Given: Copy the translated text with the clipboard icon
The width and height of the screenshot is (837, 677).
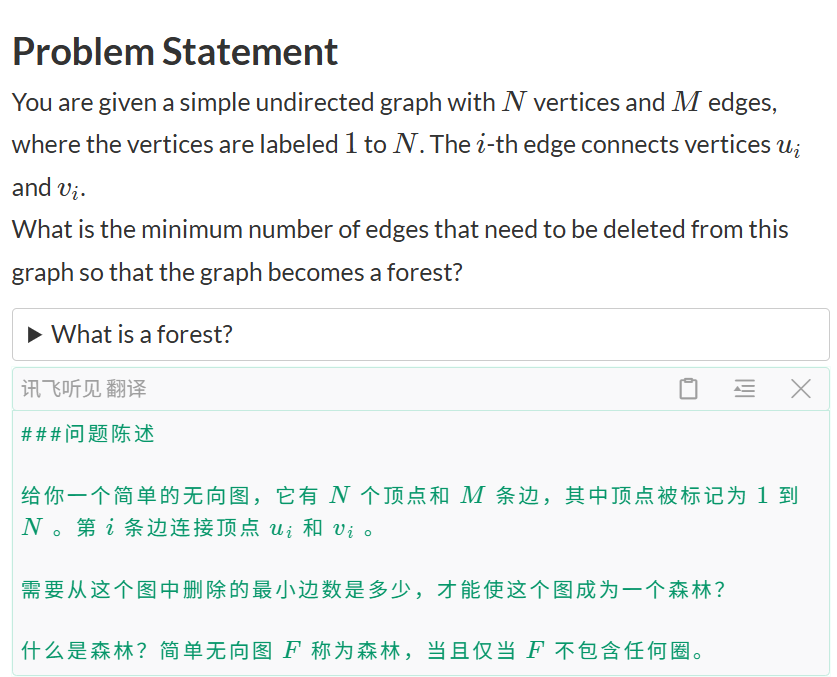Looking at the screenshot, I should click(x=688, y=389).
